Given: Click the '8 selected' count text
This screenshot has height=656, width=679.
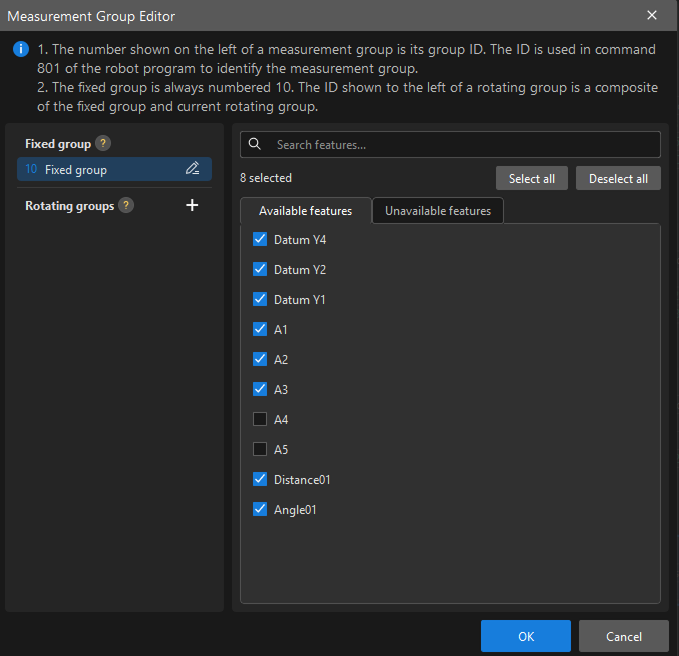Looking at the screenshot, I should point(266,178).
